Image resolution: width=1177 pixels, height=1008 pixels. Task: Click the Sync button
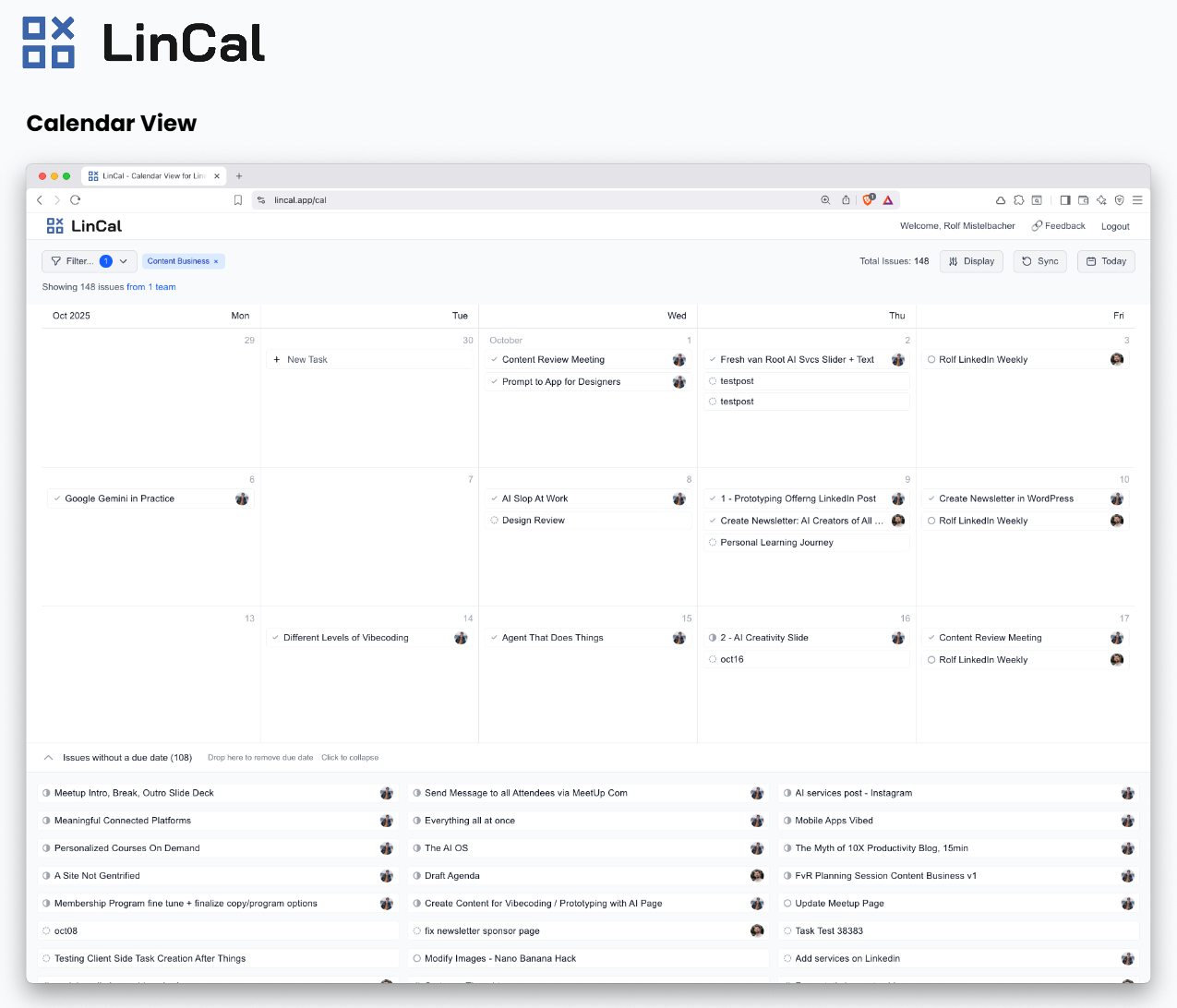click(x=1039, y=261)
